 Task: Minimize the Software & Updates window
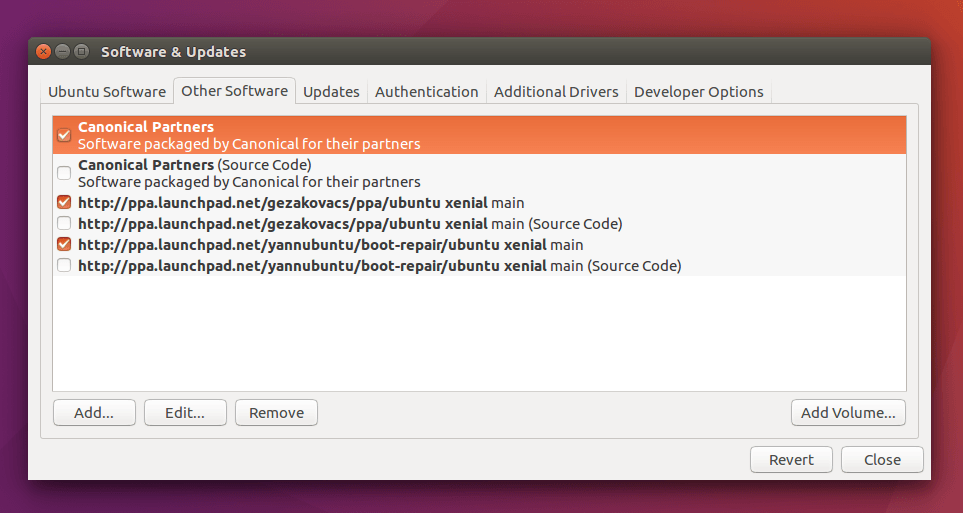click(x=62, y=52)
